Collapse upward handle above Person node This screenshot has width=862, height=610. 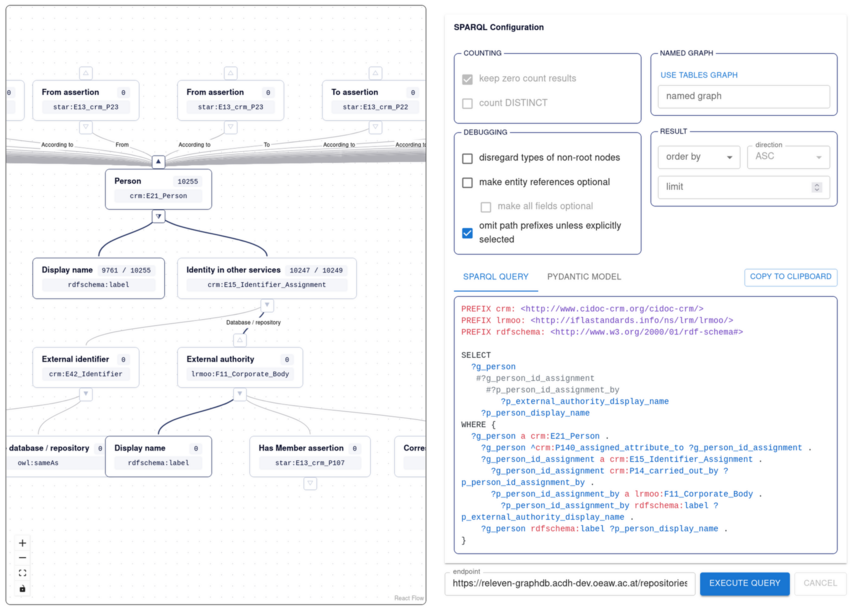(x=158, y=162)
